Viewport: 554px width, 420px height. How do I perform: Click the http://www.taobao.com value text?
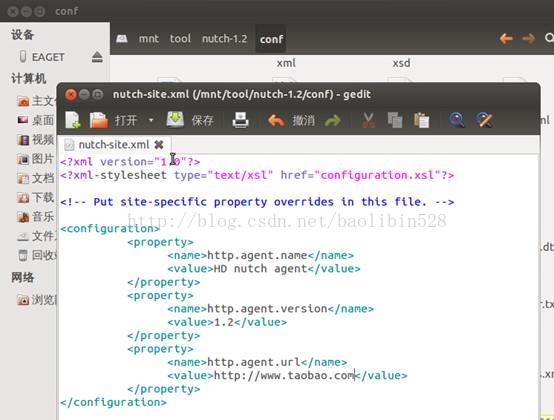[x=284, y=375]
